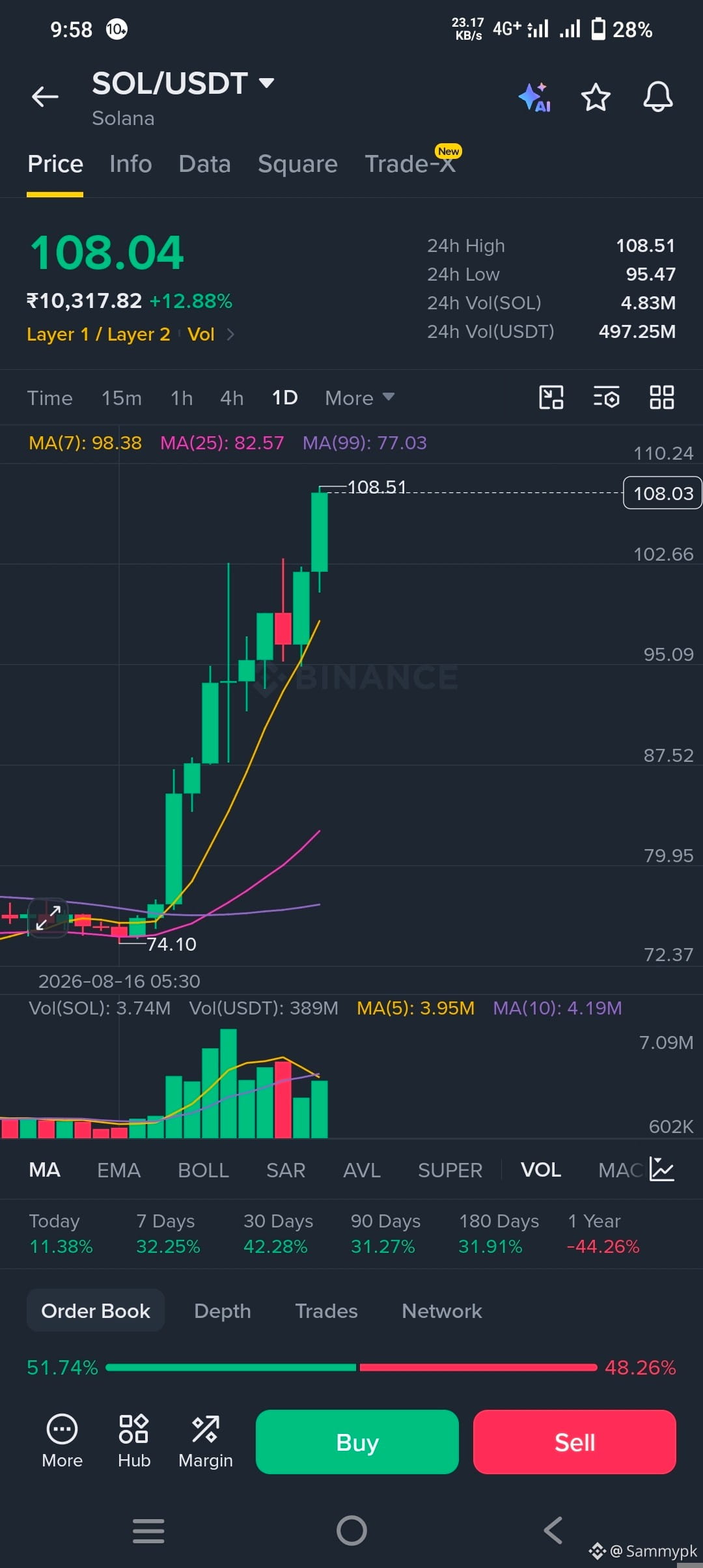Tap Android recent apps button
The image size is (703, 1568).
click(148, 1530)
